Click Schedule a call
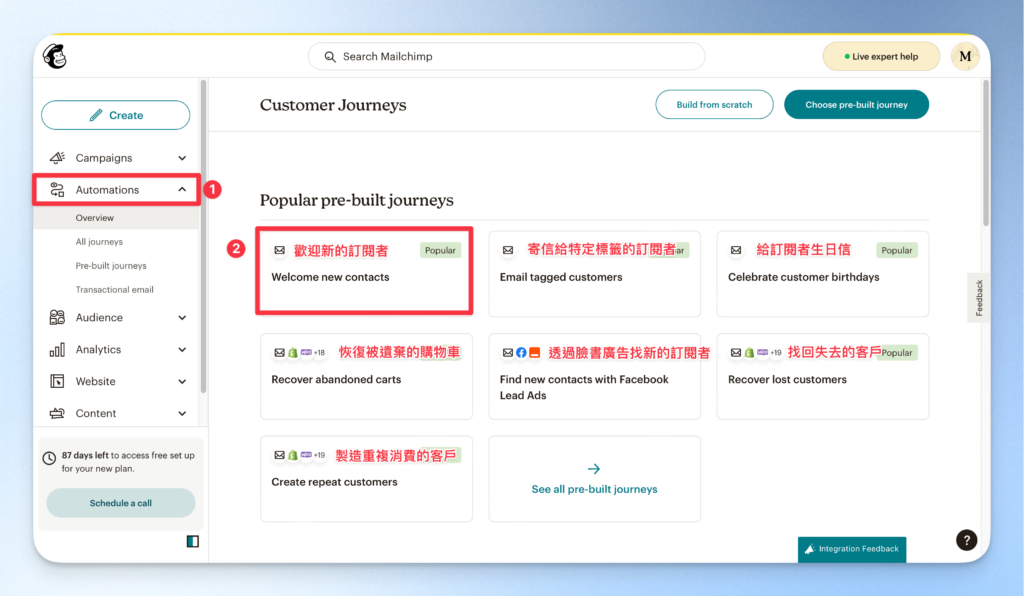Viewport: 1024px width, 596px height. [x=121, y=503]
